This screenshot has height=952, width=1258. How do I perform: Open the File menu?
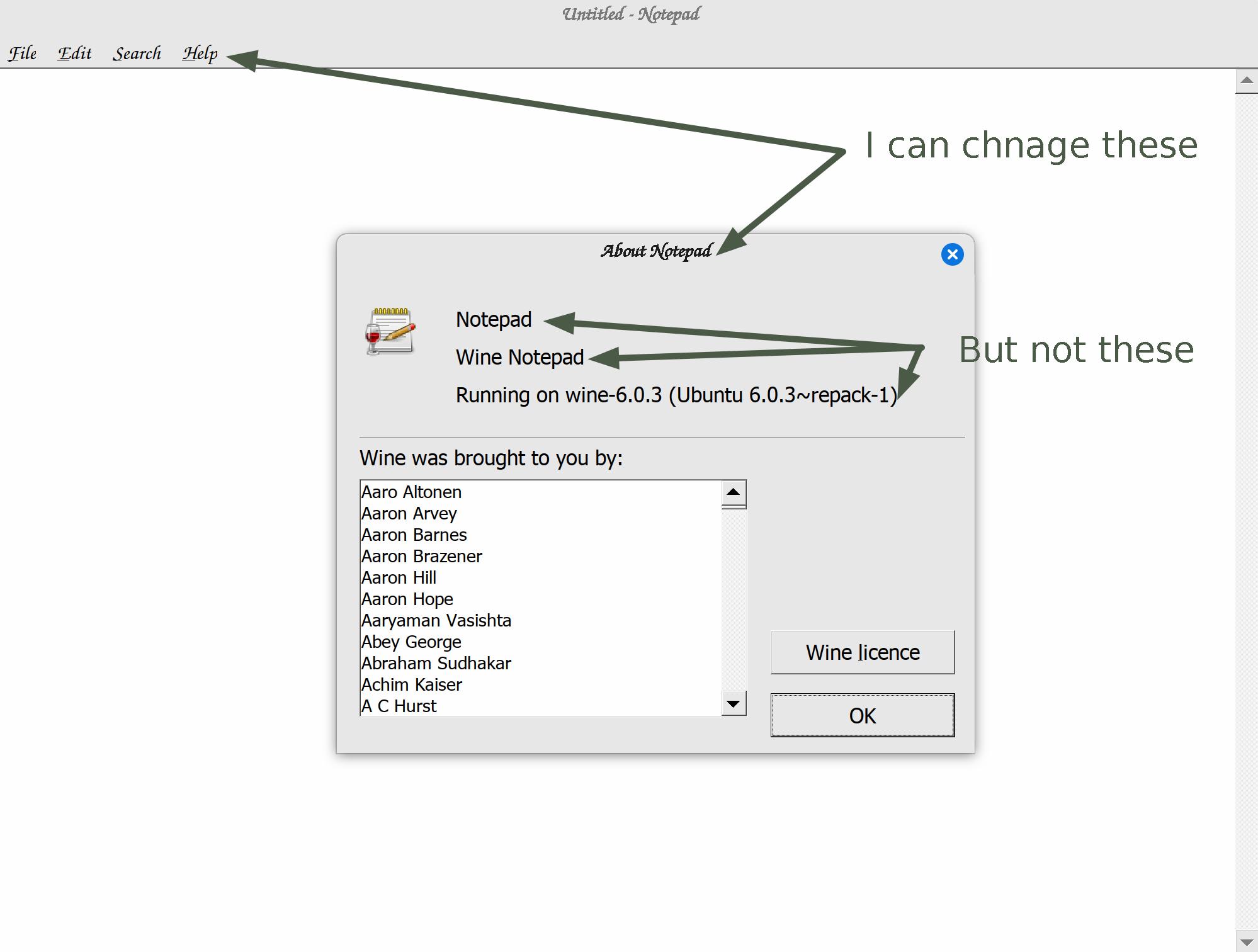click(x=22, y=54)
